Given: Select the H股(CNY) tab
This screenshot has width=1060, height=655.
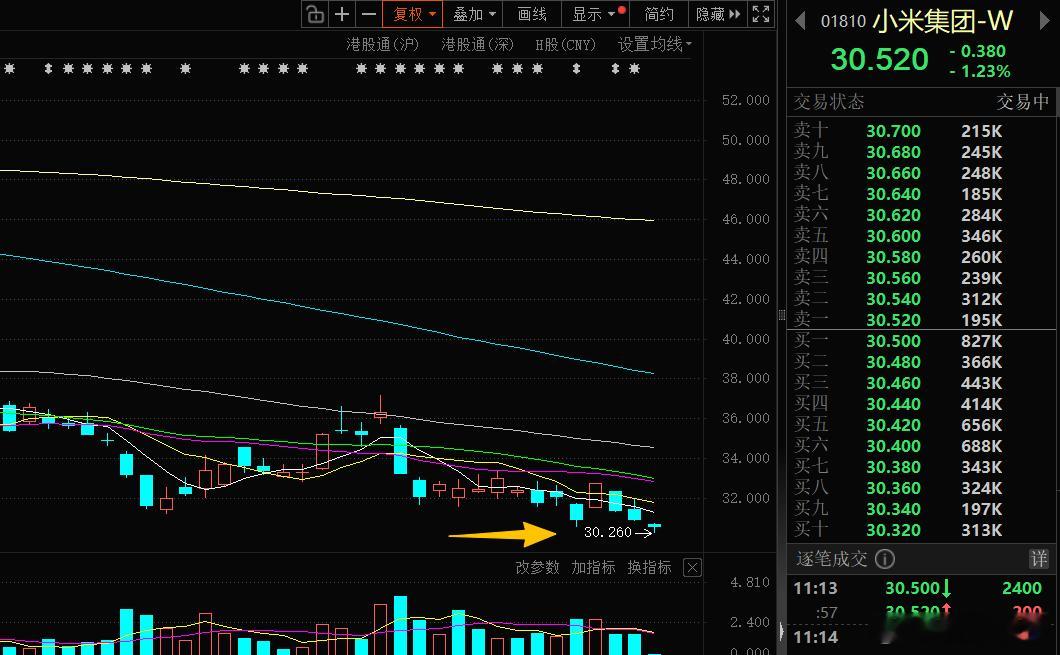Looking at the screenshot, I should click(x=565, y=45).
